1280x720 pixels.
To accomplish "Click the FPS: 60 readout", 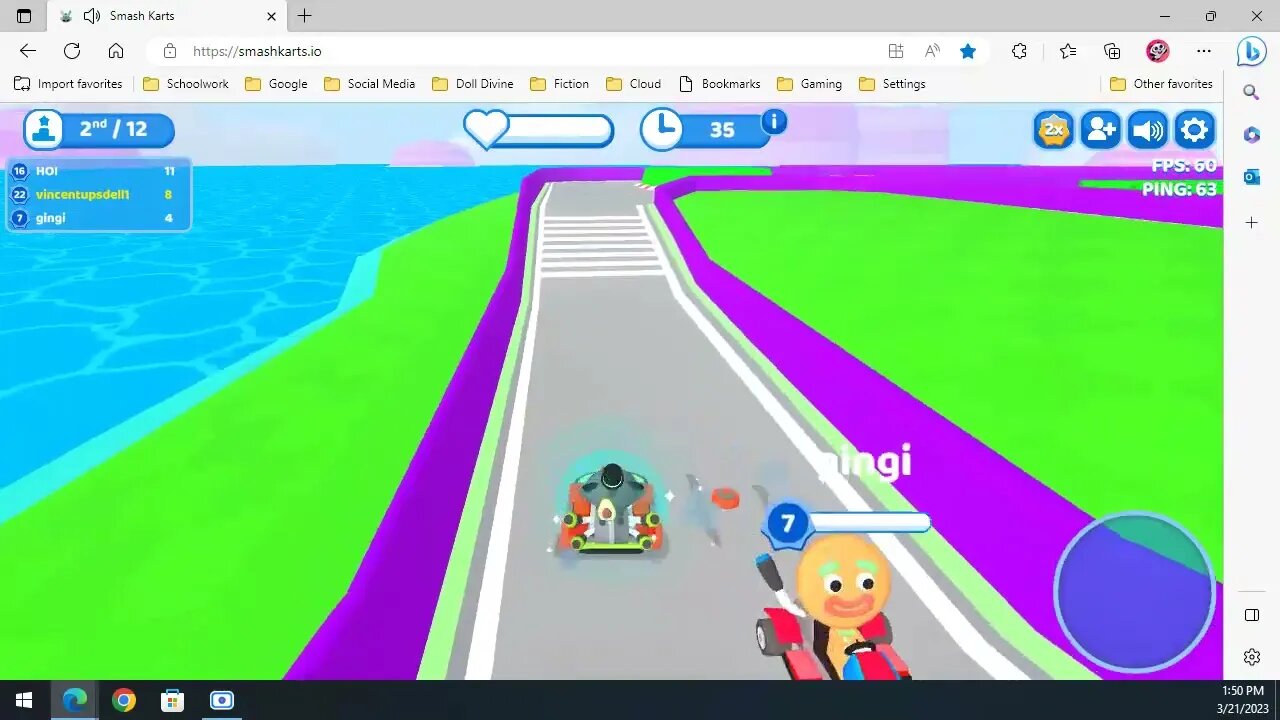I will [x=1183, y=166].
